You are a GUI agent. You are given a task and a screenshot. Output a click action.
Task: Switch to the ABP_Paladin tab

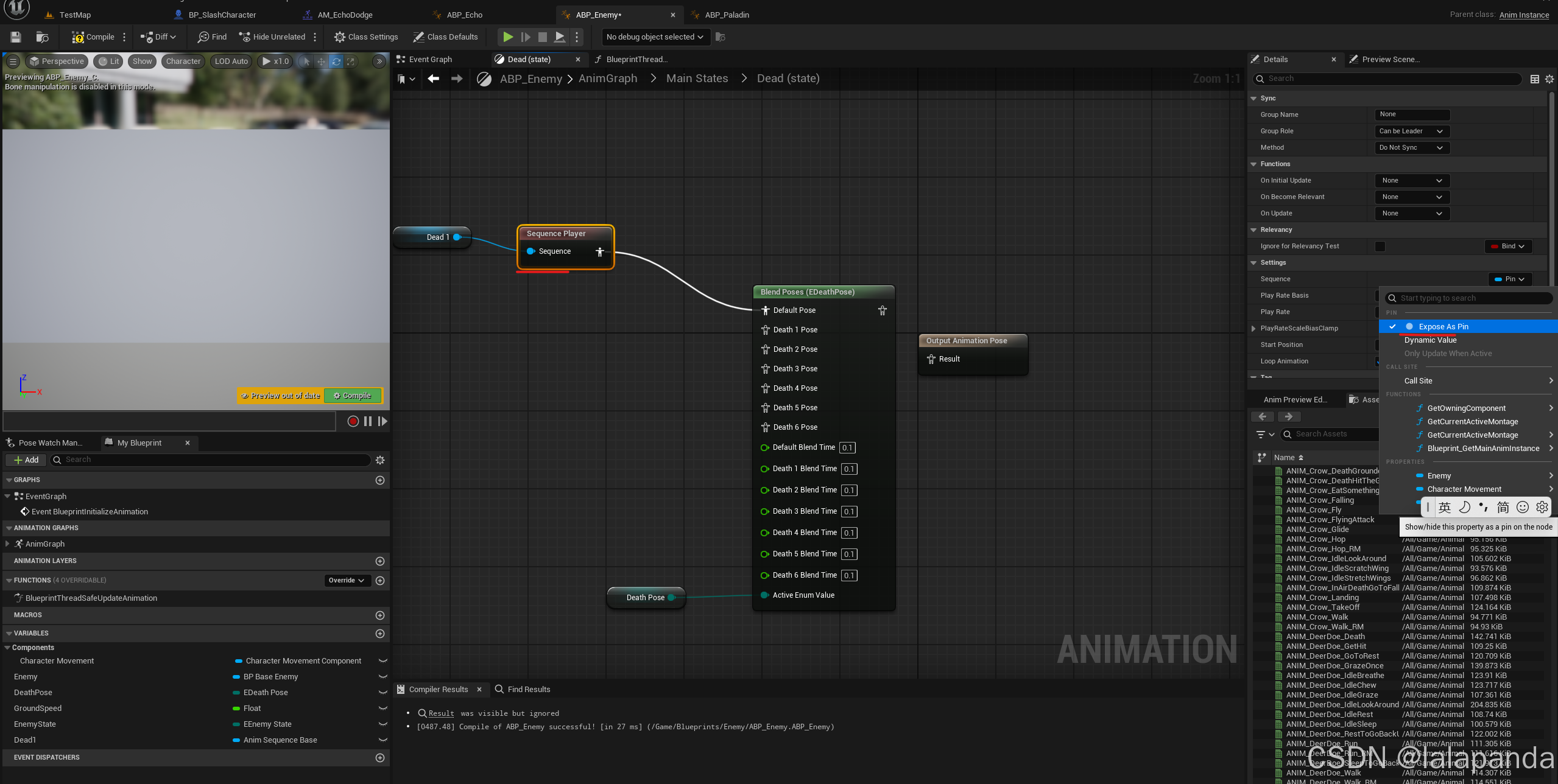pyautogui.click(x=727, y=15)
